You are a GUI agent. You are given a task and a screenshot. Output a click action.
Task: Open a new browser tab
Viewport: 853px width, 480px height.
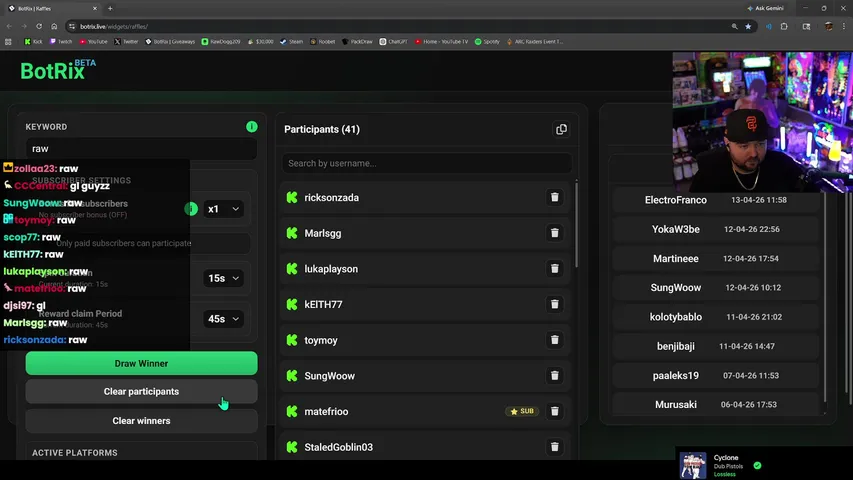point(110,8)
